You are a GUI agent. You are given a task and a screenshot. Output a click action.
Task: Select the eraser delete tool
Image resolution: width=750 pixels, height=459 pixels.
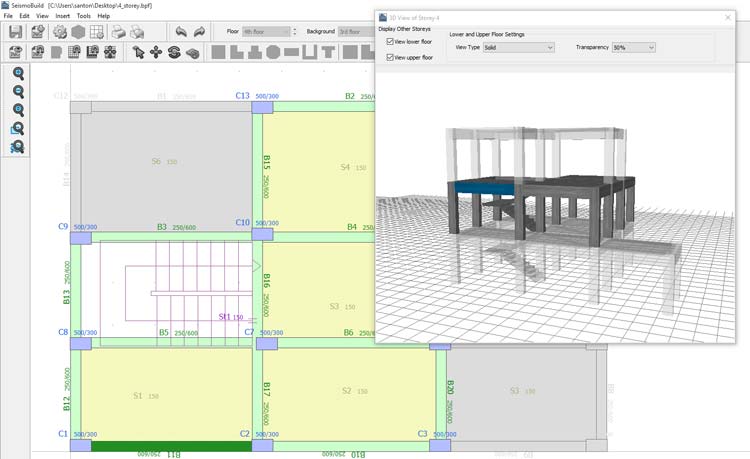click(x=192, y=53)
